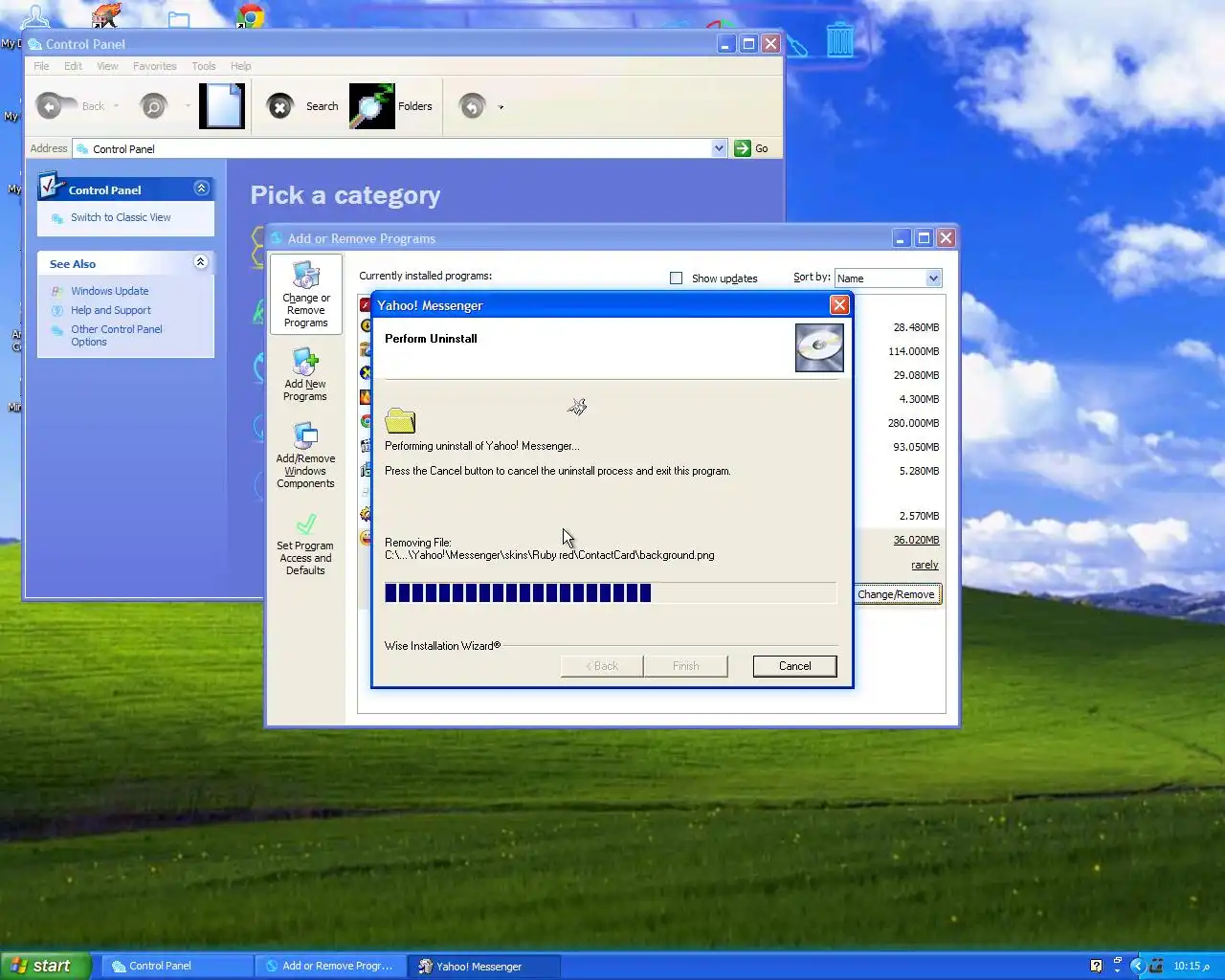This screenshot has height=980, width=1225.
Task: Open the Favorites menu
Action: point(154,66)
